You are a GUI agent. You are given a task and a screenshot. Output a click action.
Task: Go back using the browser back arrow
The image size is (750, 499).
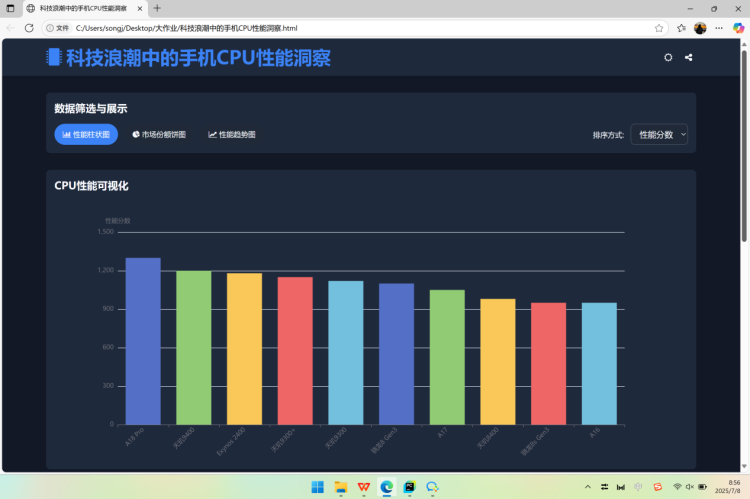[x=10, y=28]
